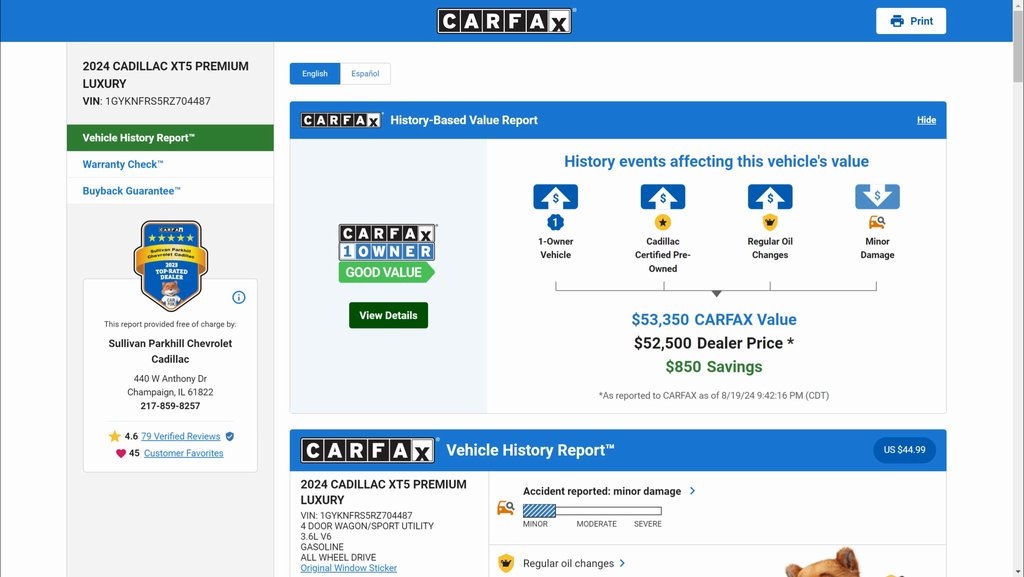Open the Original Window Sticker link
Viewport: 1024px width, 577px height.
coord(349,568)
